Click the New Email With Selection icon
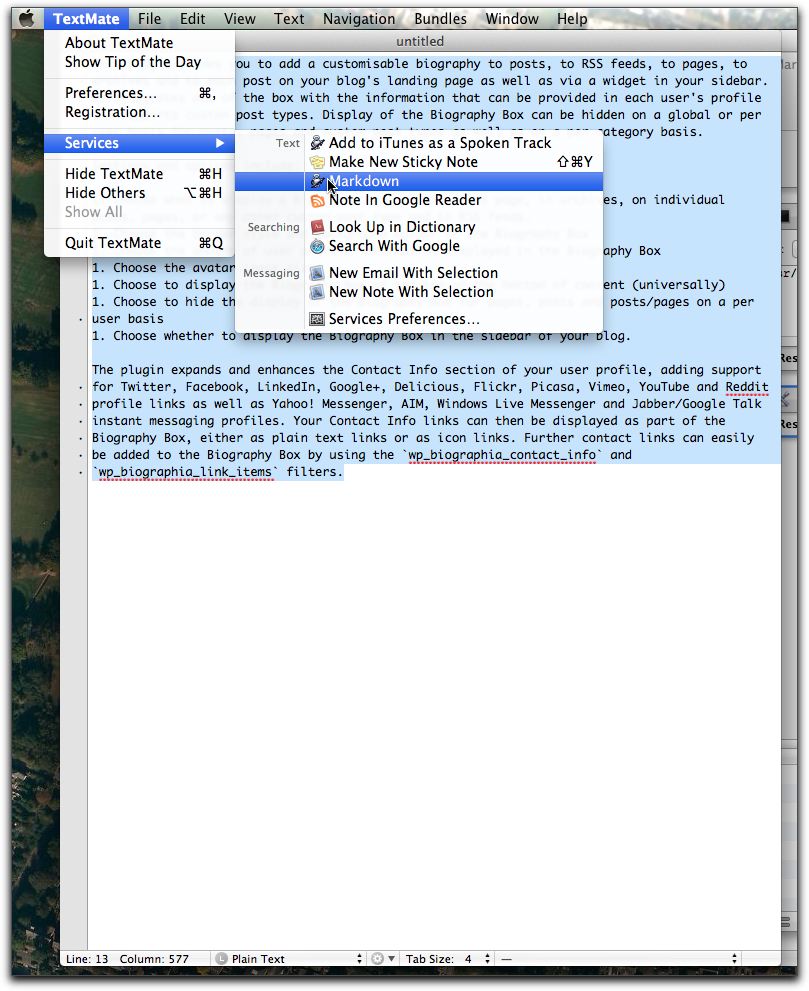The width and height of the screenshot is (809, 991). click(x=317, y=273)
